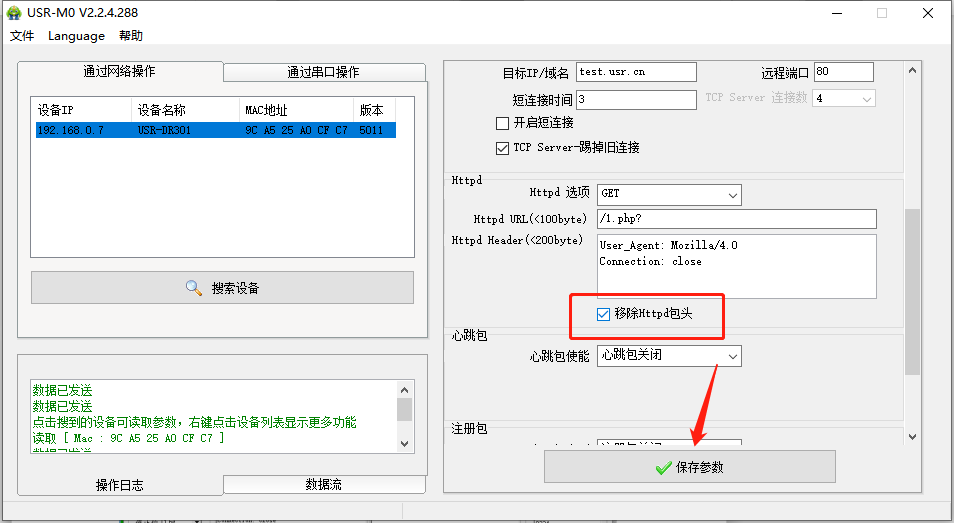Screen dimensions: 954x523
Task: Click the USR-M0 app icon in title bar
Action: (14, 12)
